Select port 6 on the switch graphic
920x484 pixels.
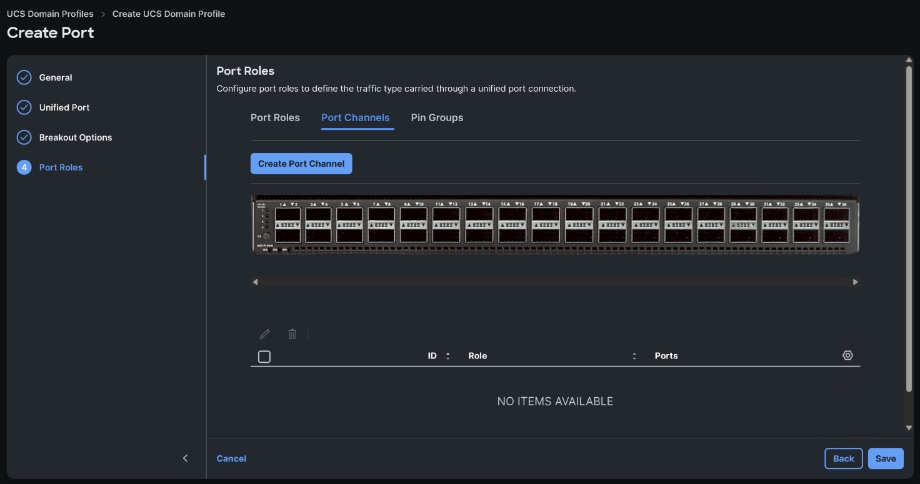pos(349,236)
